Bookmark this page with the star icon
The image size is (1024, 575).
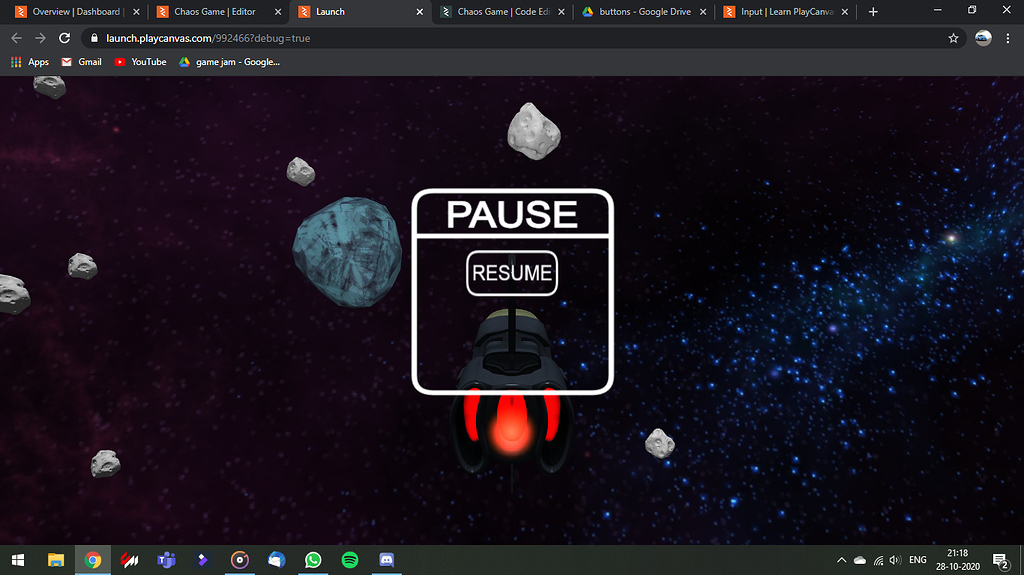[953, 38]
